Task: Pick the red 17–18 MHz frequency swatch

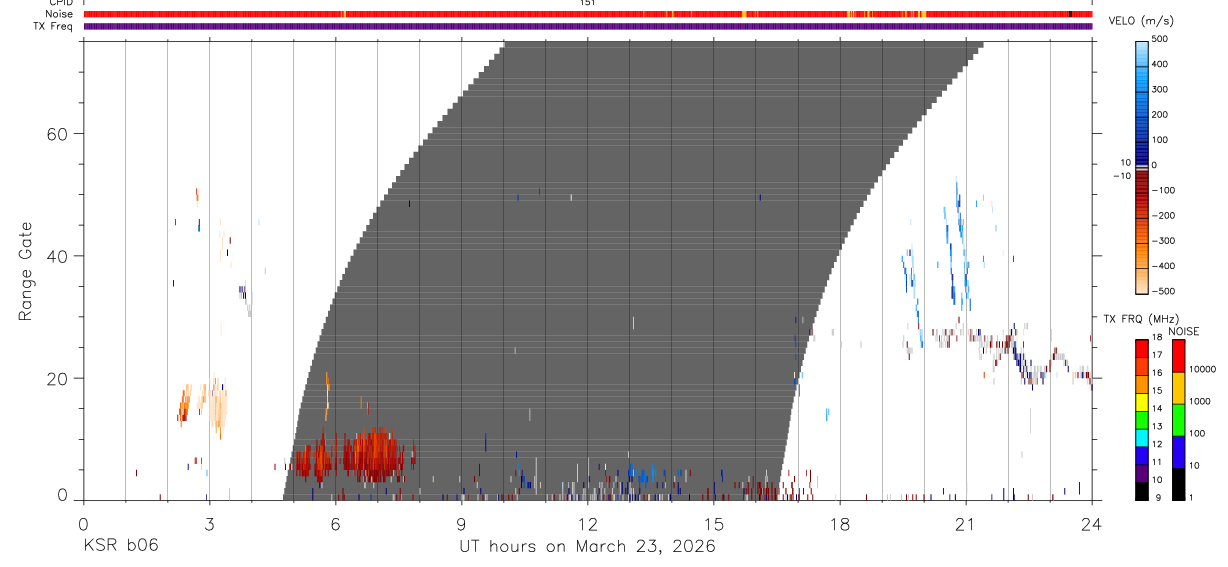Action: tap(1142, 348)
